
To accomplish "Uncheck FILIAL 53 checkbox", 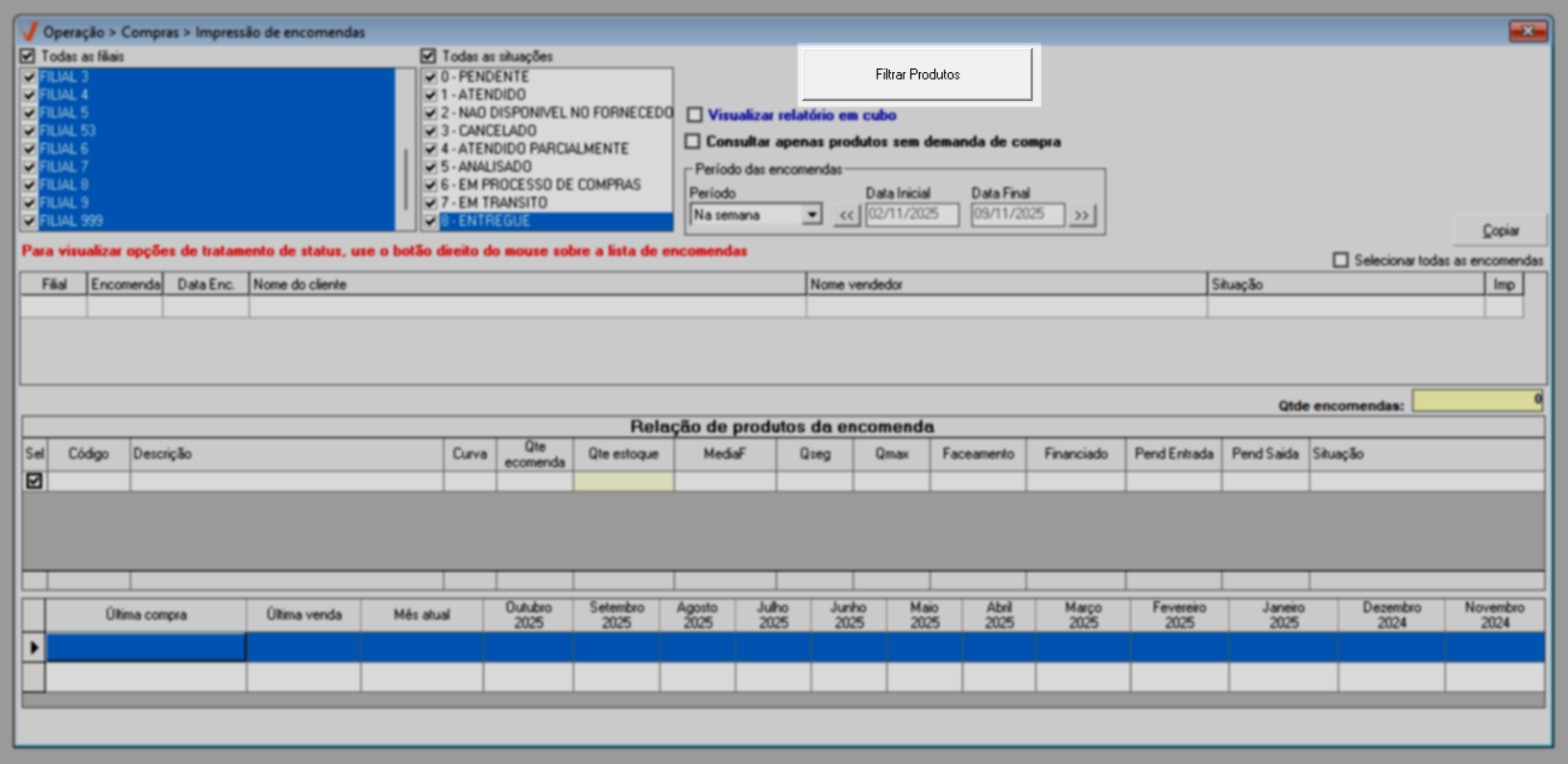I will click(x=30, y=131).
